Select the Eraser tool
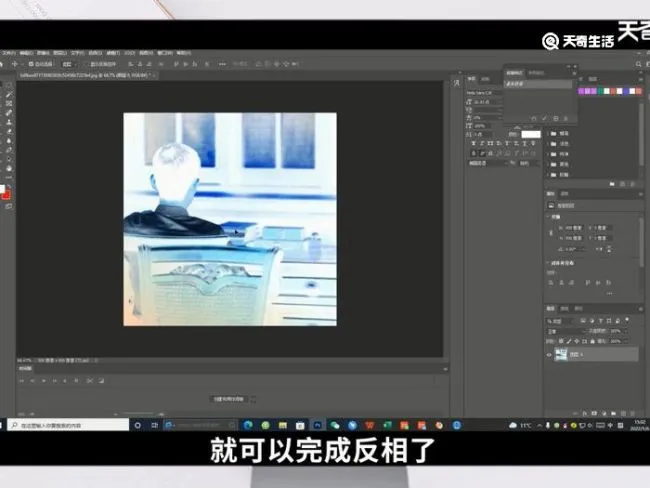The image size is (650, 488). pyautogui.click(x=9, y=131)
